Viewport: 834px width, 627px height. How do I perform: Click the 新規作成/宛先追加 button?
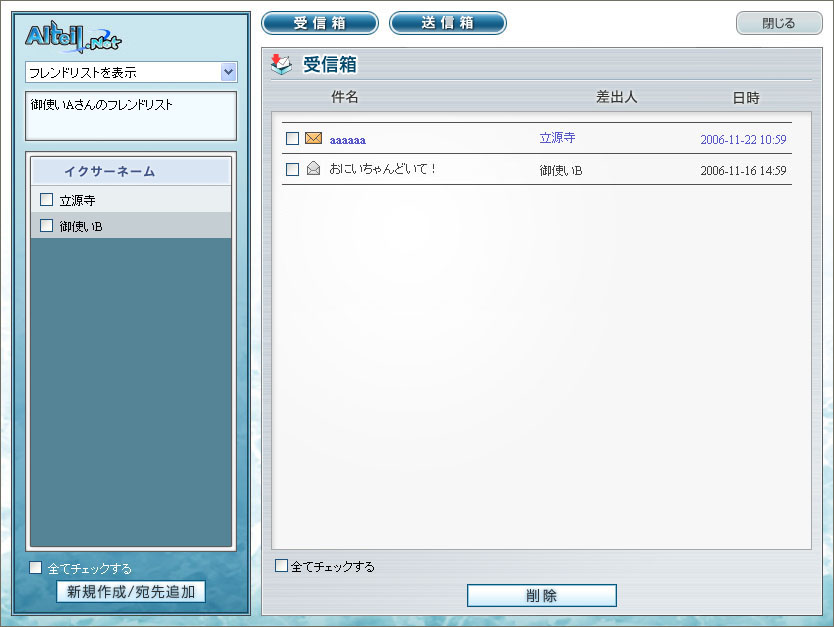(x=131, y=592)
